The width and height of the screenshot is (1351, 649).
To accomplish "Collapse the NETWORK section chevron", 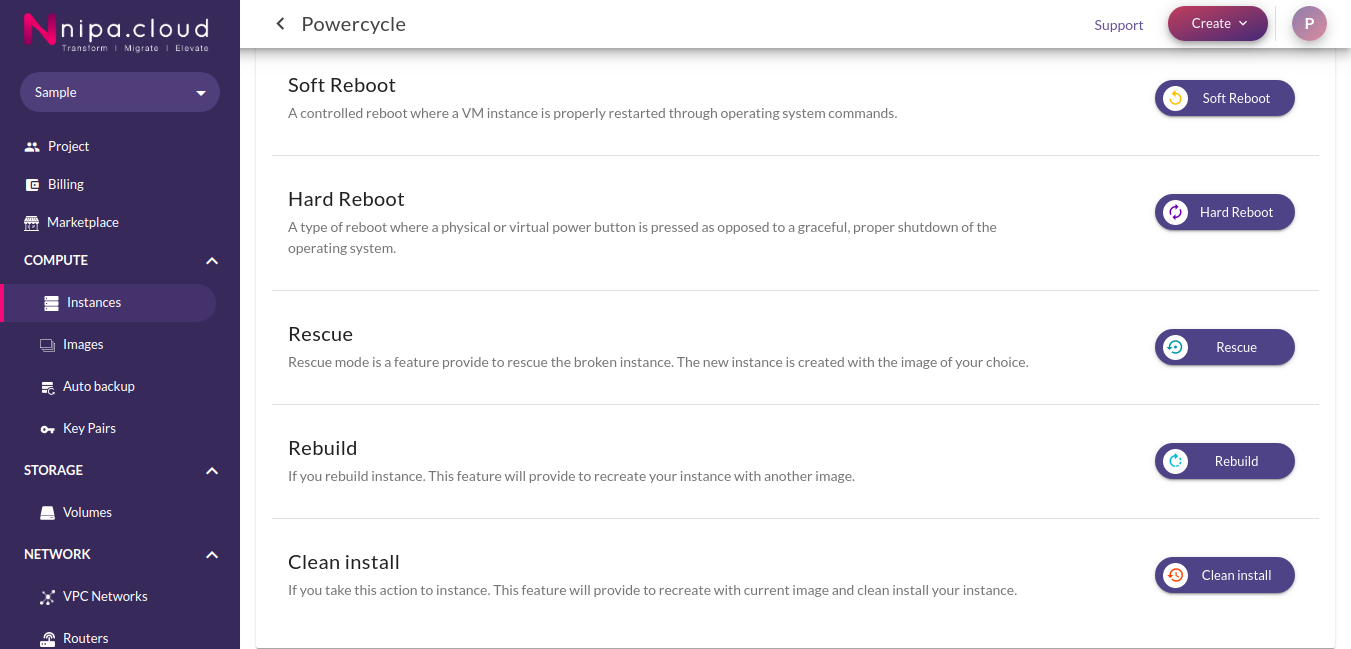I will [212, 554].
